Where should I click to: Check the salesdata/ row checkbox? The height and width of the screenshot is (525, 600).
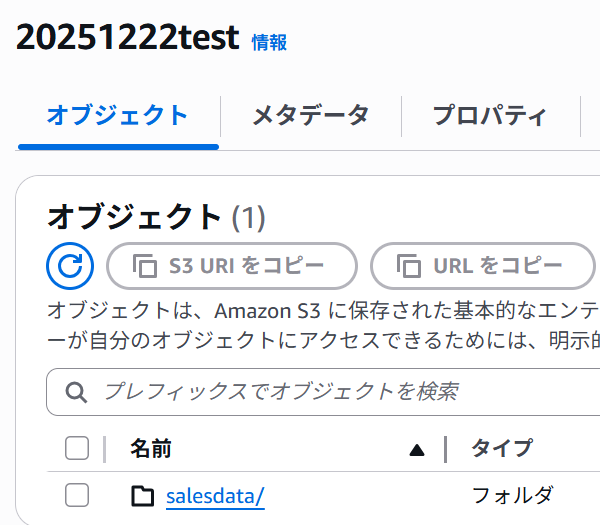[x=77, y=495]
